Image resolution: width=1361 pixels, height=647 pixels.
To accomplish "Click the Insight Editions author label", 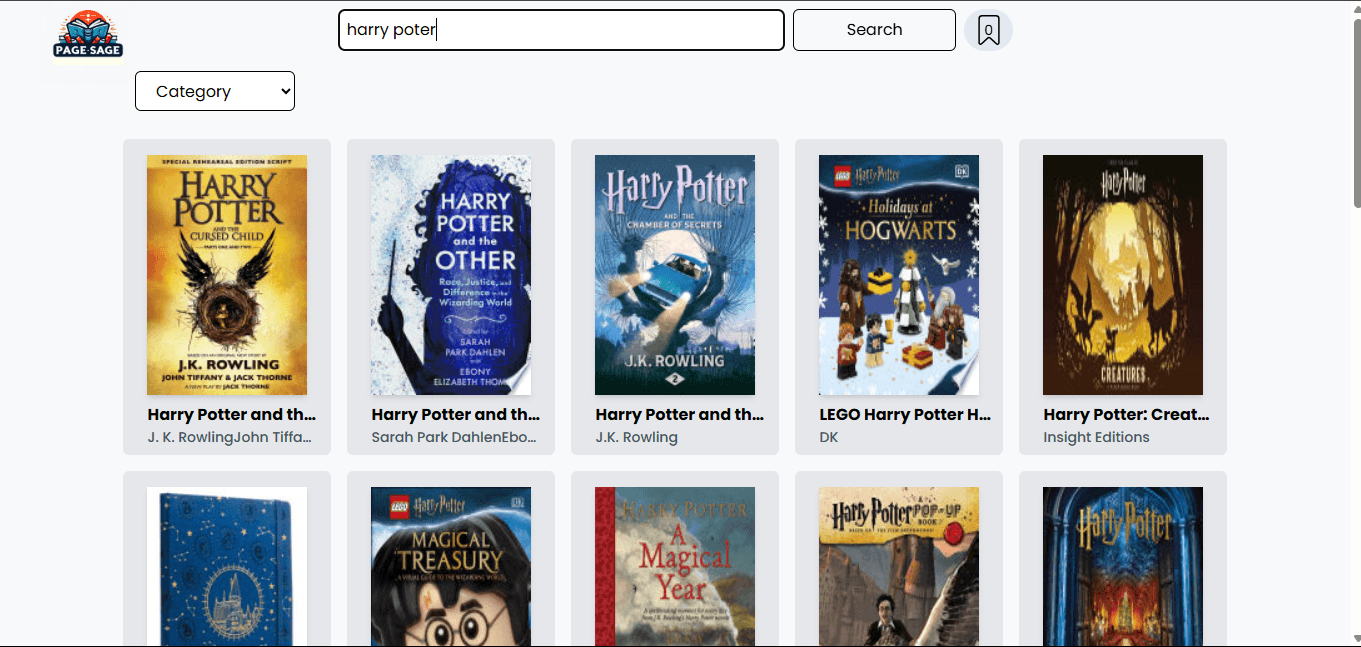I will pos(1096,437).
